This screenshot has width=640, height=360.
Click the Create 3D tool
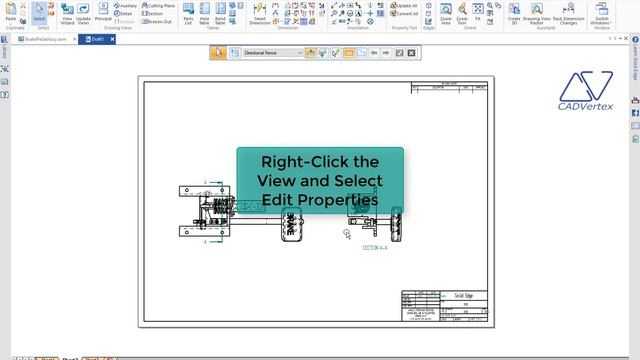click(x=514, y=13)
